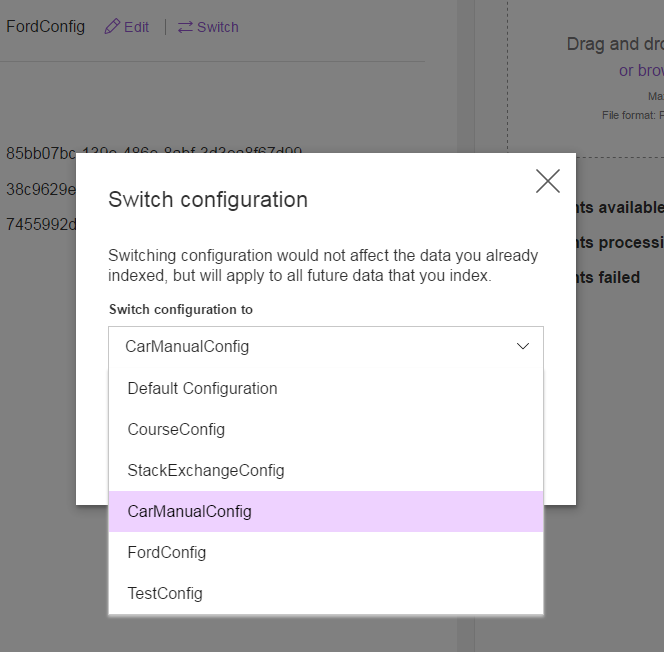Select the highlighted CarManualConfig option
The width and height of the screenshot is (664, 652).
coord(326,511)
